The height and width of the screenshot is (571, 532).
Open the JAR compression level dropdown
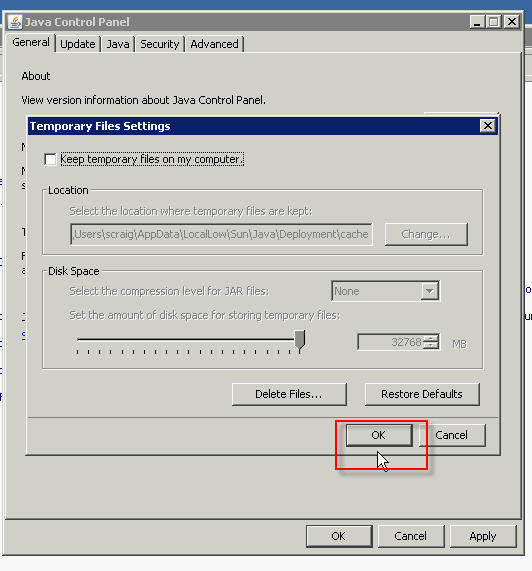(x=430, y=291)
